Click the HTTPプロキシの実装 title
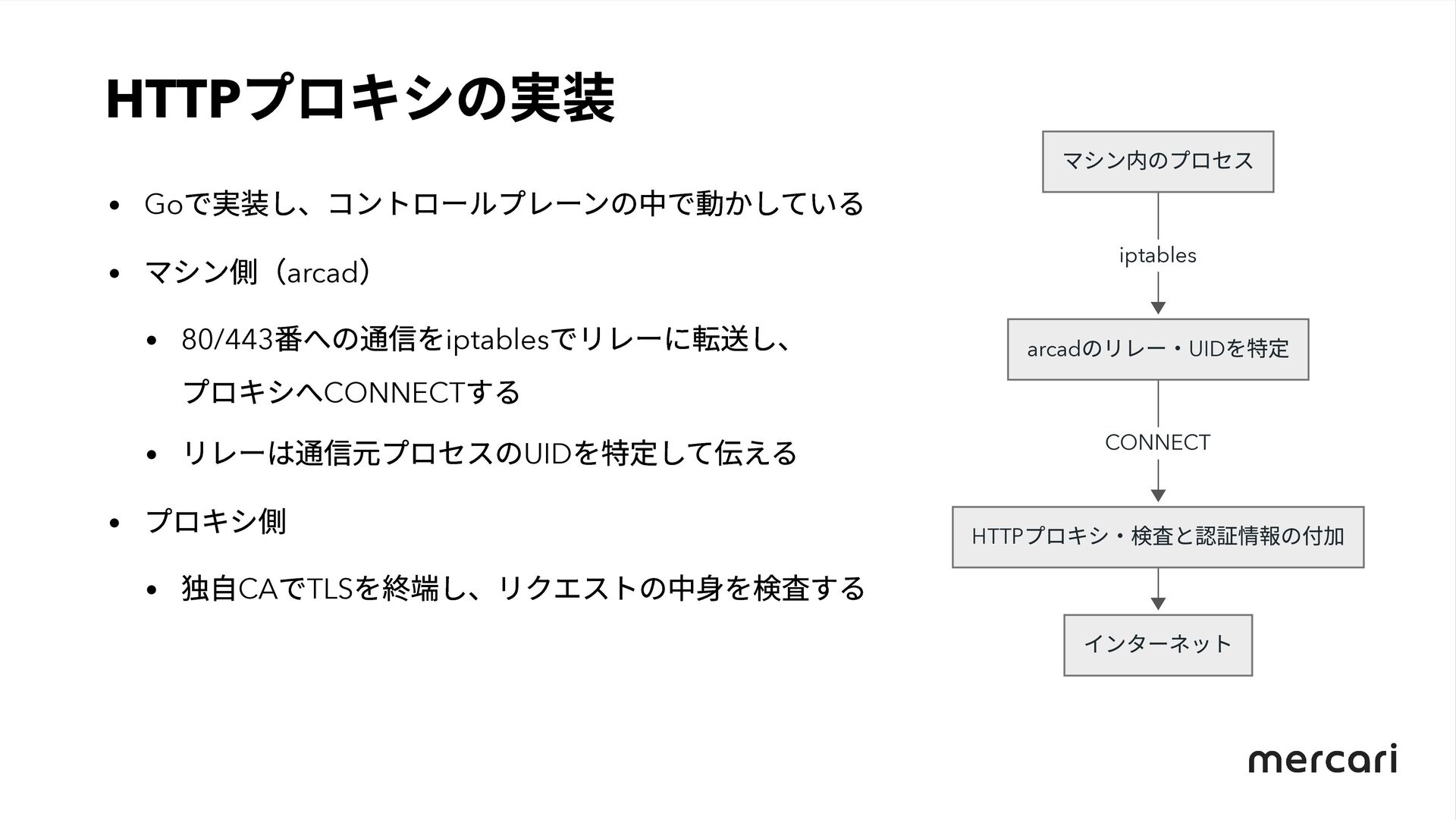Viewport: 1456px width, 820px height. click(x=360, y=99)
